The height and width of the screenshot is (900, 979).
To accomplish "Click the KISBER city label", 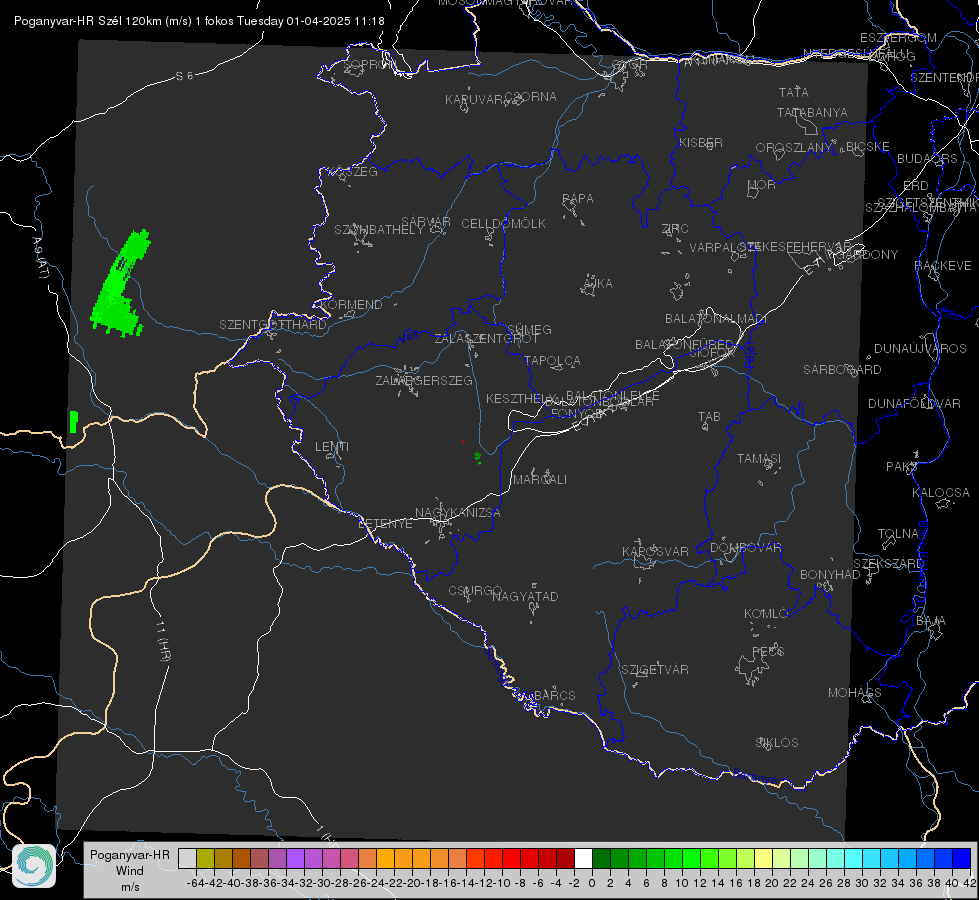I will point(701,142).
